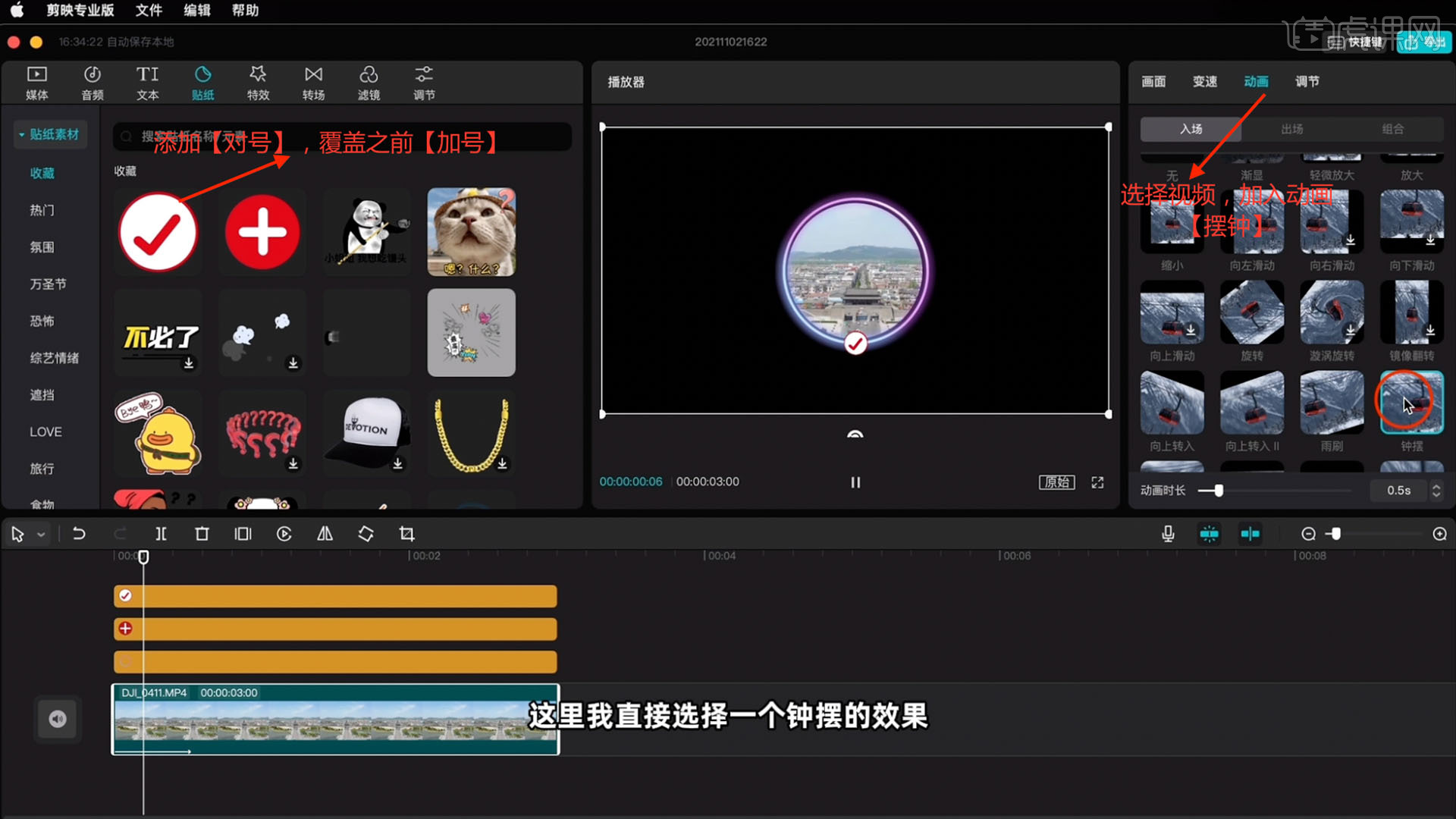Click the timeline zoom out icon
The width and height of the screenshot is (1456, 819).
pyautogui.click(x=1308, y=534)
